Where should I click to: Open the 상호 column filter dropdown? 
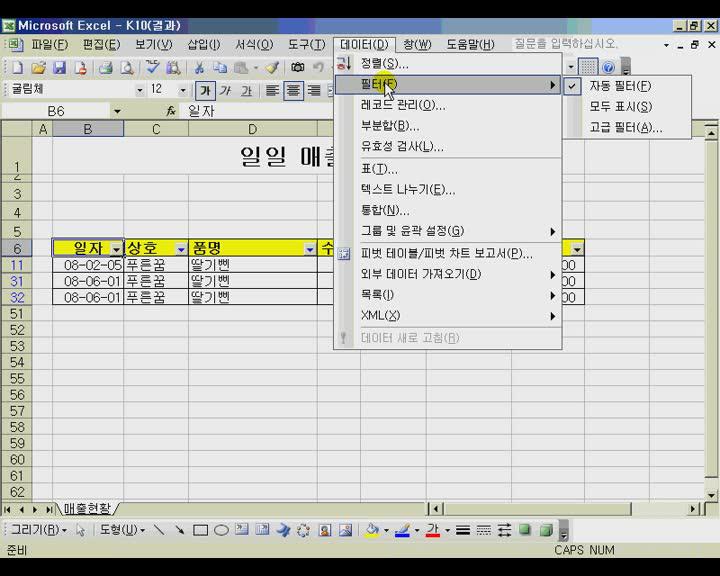tap(181, 249)
